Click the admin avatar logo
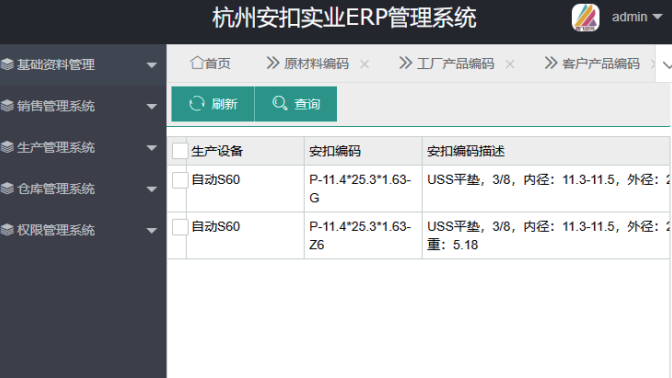This screenshot has width=672, height=378. pos(585,18)
